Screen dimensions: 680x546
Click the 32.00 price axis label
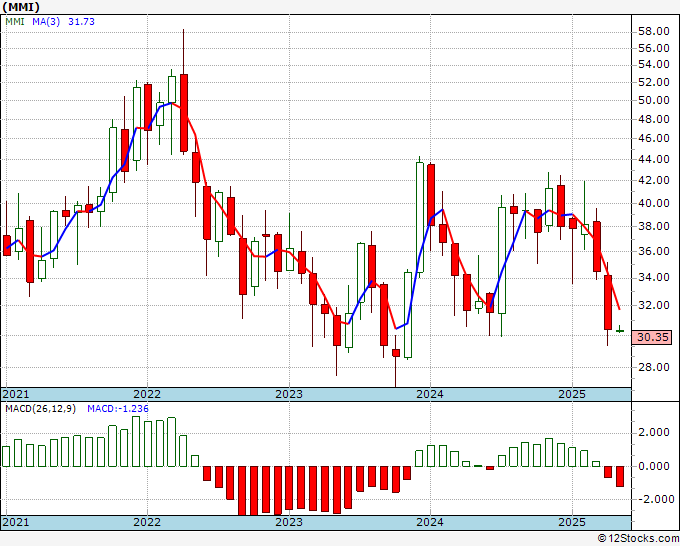click(654, 305)
